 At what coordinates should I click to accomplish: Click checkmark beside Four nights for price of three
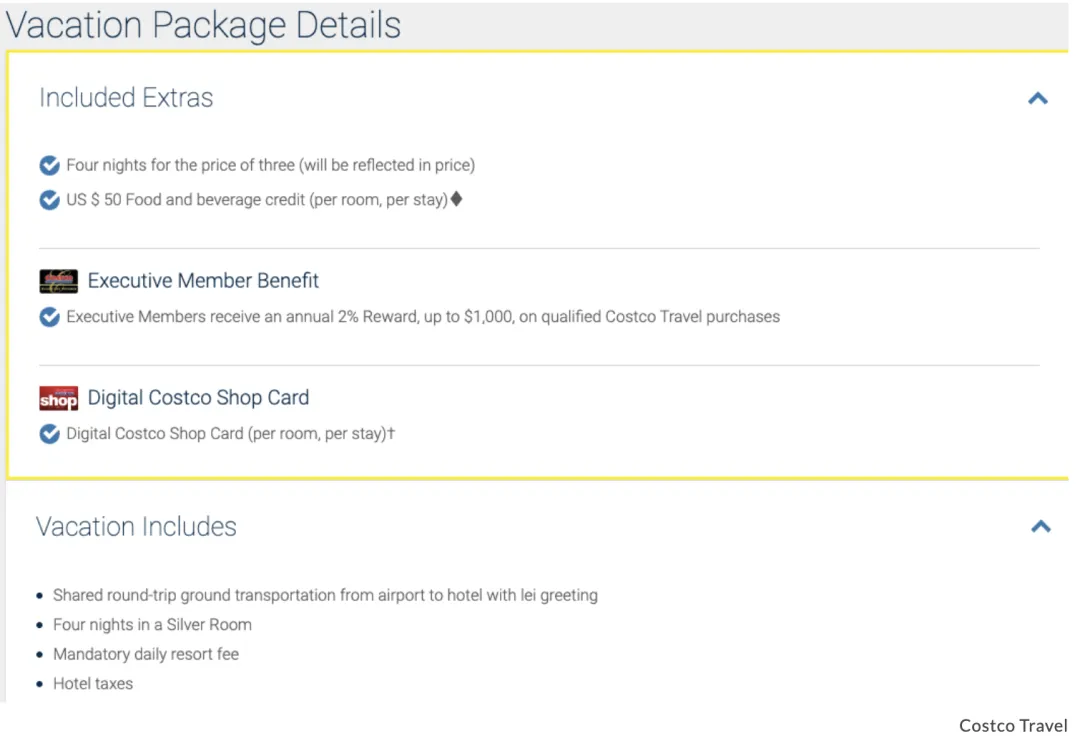[50, 165]
